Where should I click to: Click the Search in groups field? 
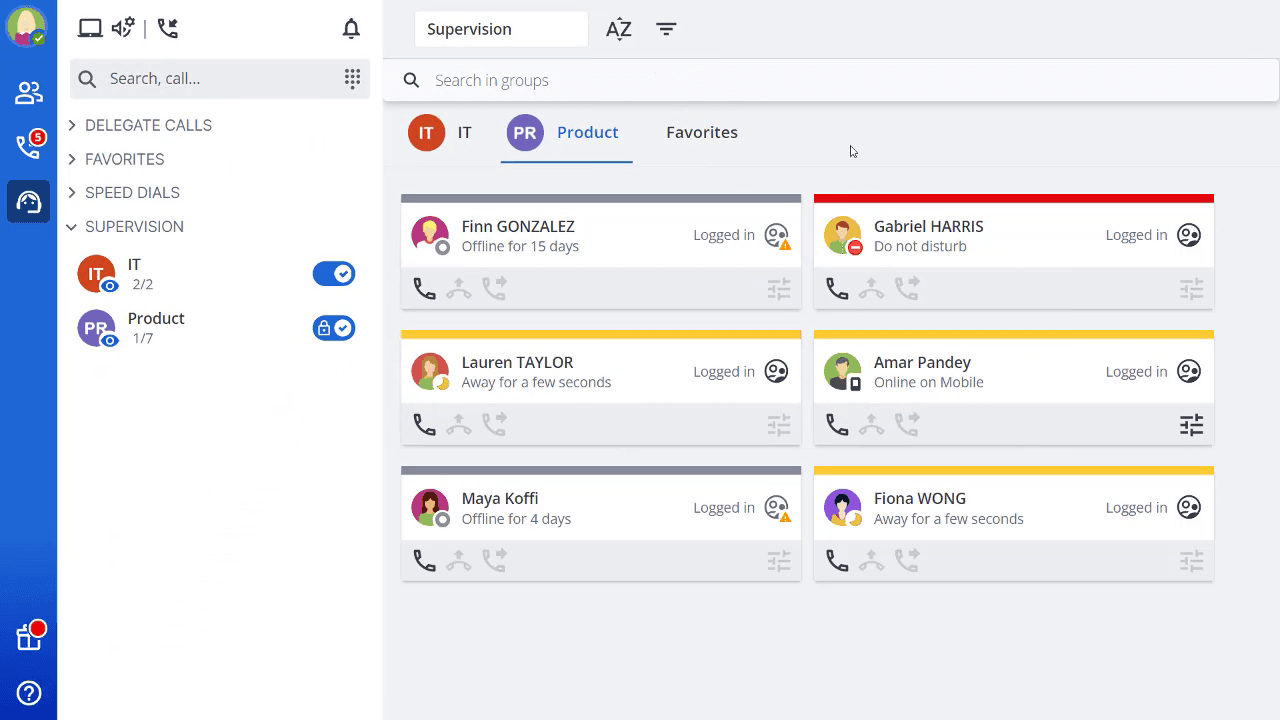[831, 80]
